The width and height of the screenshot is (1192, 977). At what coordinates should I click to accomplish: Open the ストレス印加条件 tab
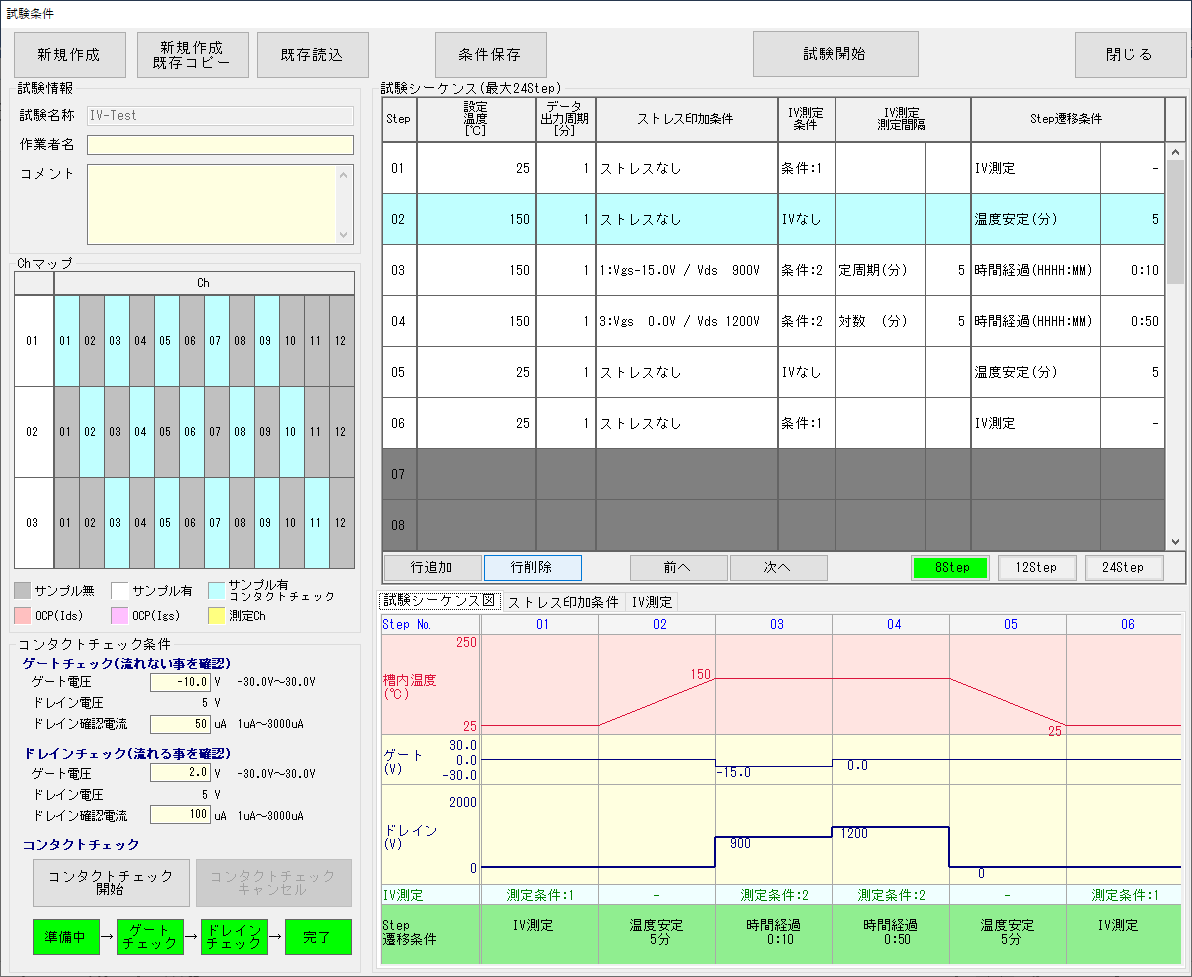(x=563, y=602)
